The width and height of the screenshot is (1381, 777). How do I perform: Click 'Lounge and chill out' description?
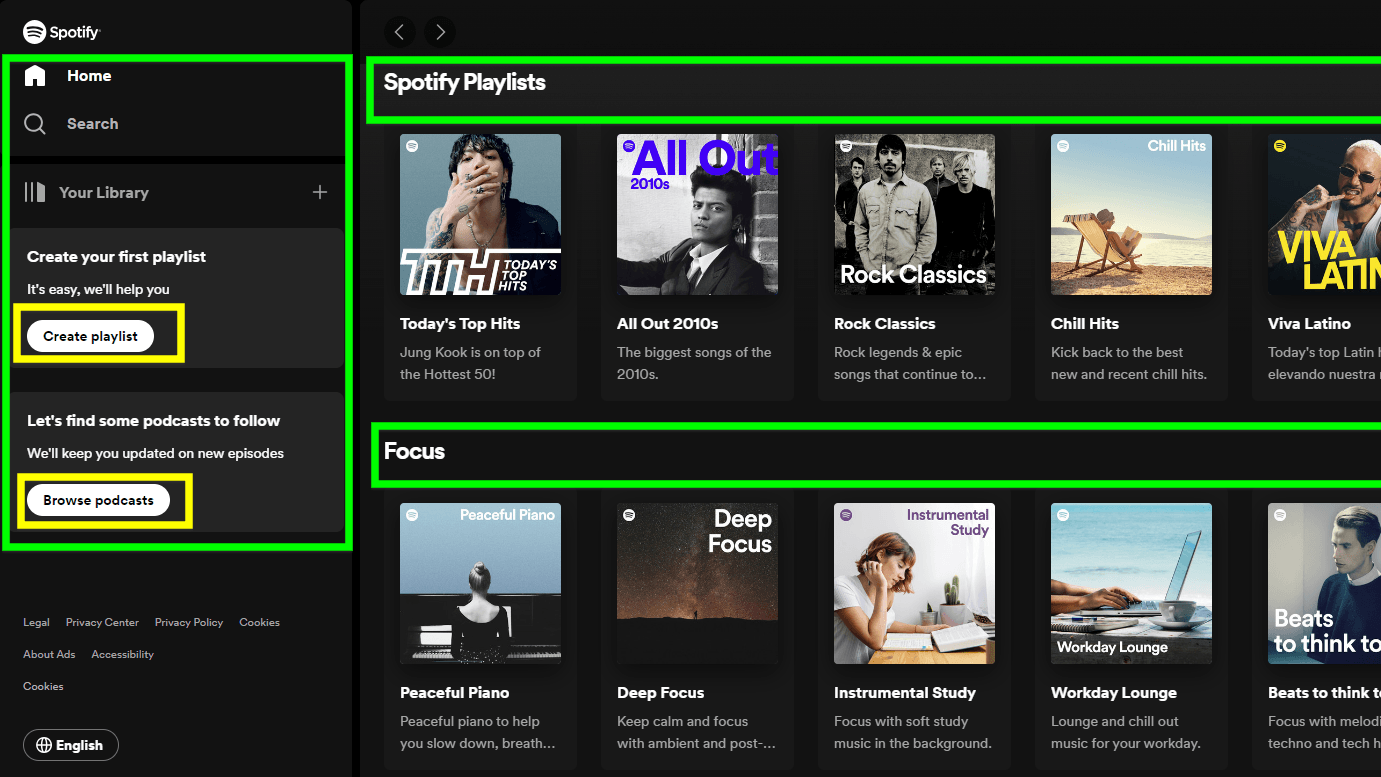pos(1126,732)
